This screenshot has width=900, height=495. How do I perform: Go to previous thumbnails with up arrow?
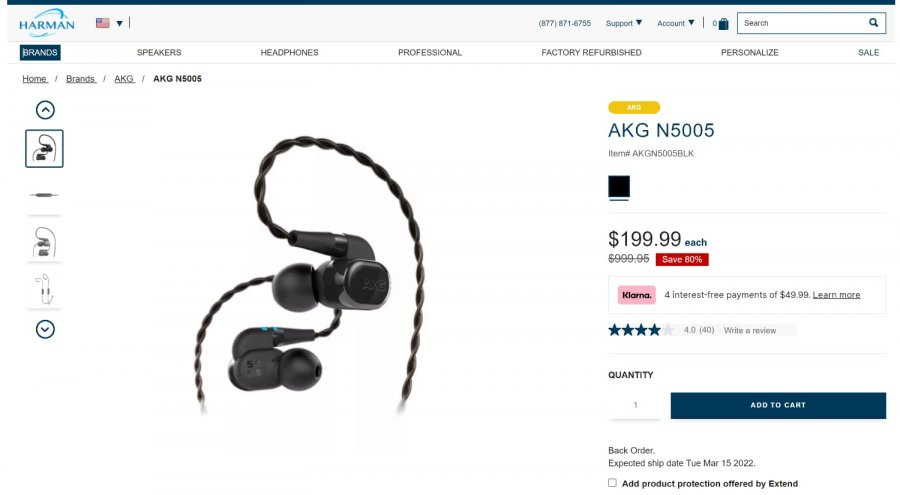pyautogui.click(x=45, y=110)
